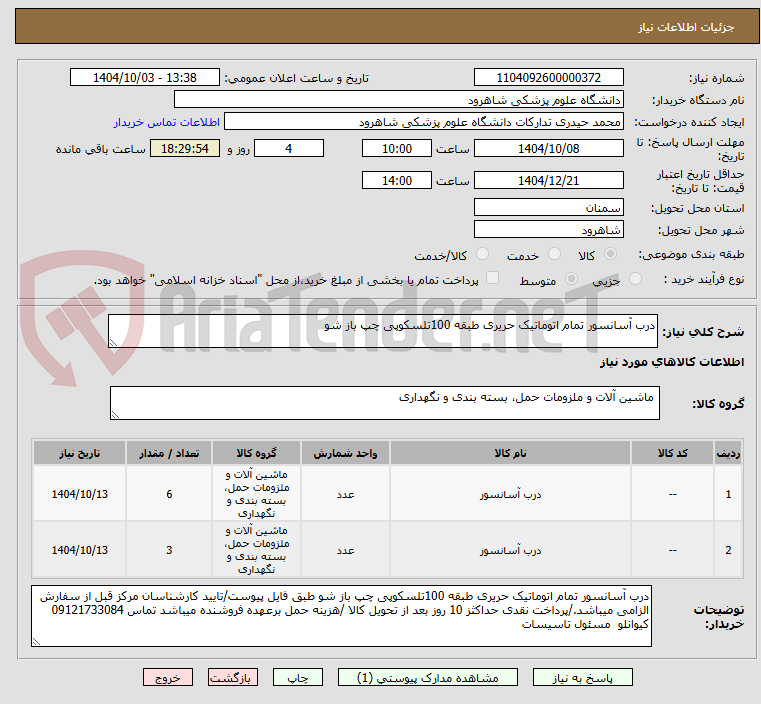
Task: Open مشاهده مدارک پیوستی (1) button
Action: (428, 677)
